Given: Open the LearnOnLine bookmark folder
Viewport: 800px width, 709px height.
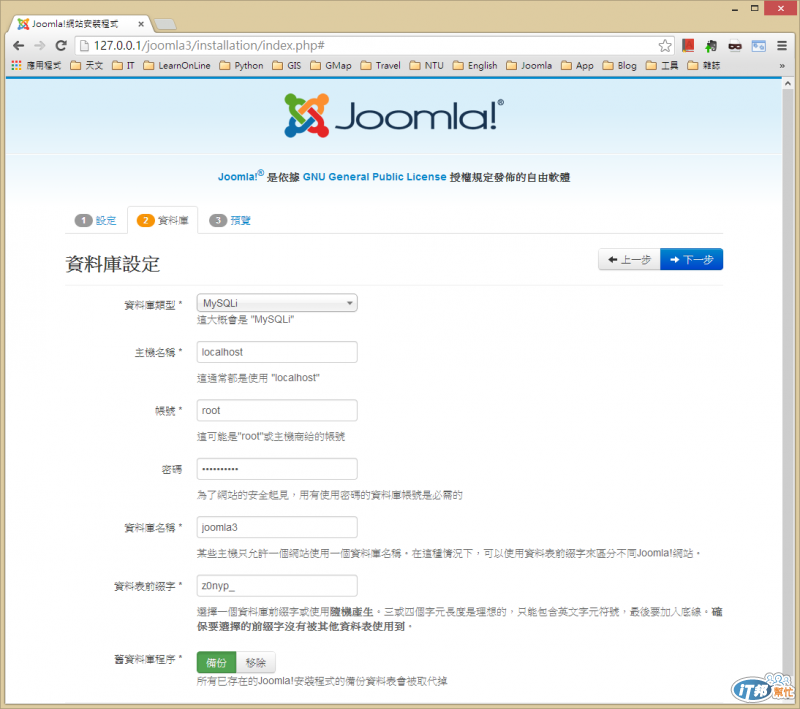Looking at the screenshot, I should 177,65.
